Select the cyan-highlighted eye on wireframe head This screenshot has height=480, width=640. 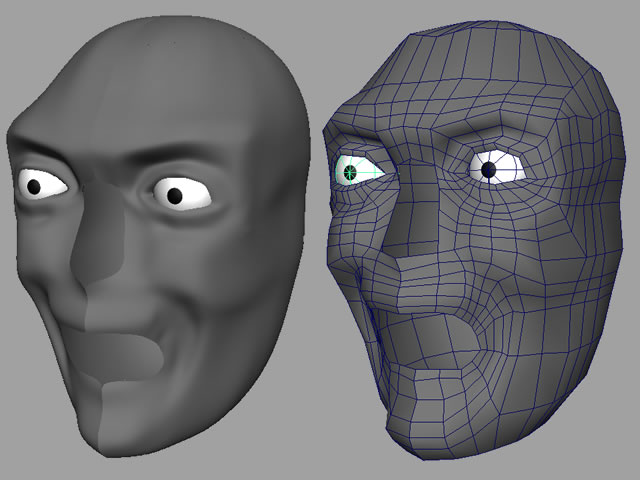click(359, 170)
